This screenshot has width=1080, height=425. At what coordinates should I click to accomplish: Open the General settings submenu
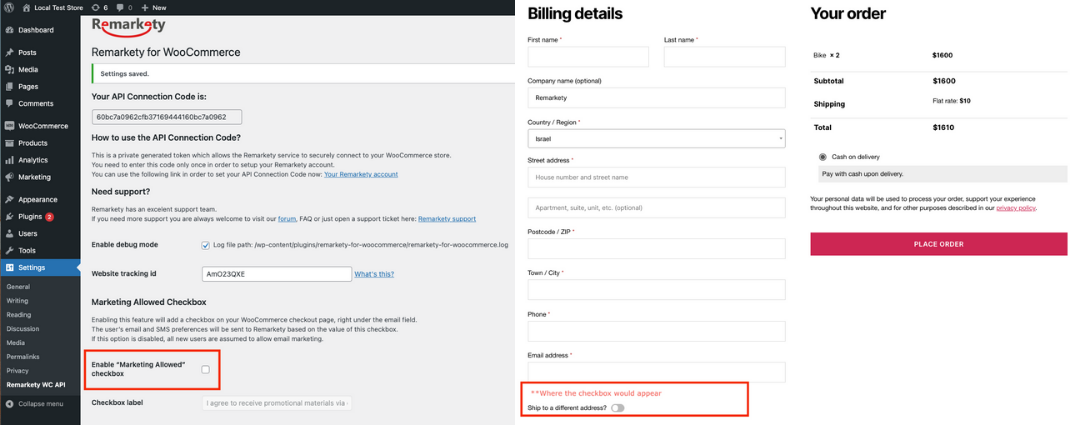[18, 287]
